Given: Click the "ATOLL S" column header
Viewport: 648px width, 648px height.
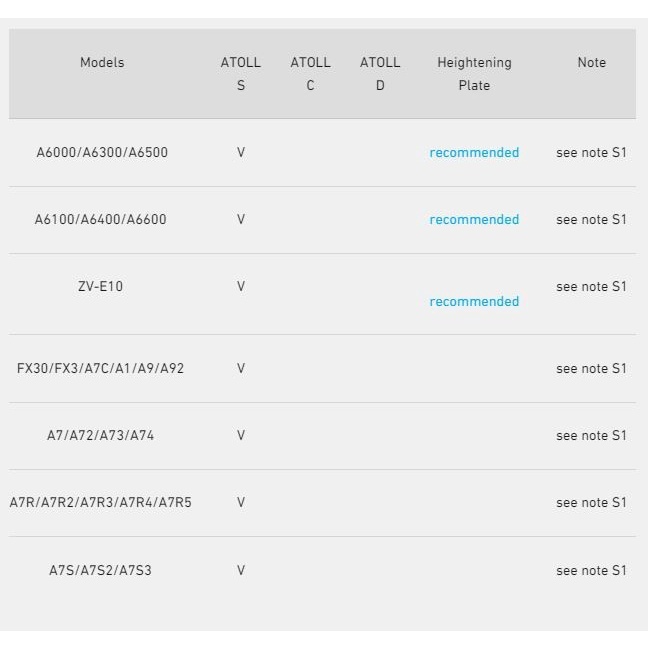Looking at the screenshot, I should tap(240, 74).
